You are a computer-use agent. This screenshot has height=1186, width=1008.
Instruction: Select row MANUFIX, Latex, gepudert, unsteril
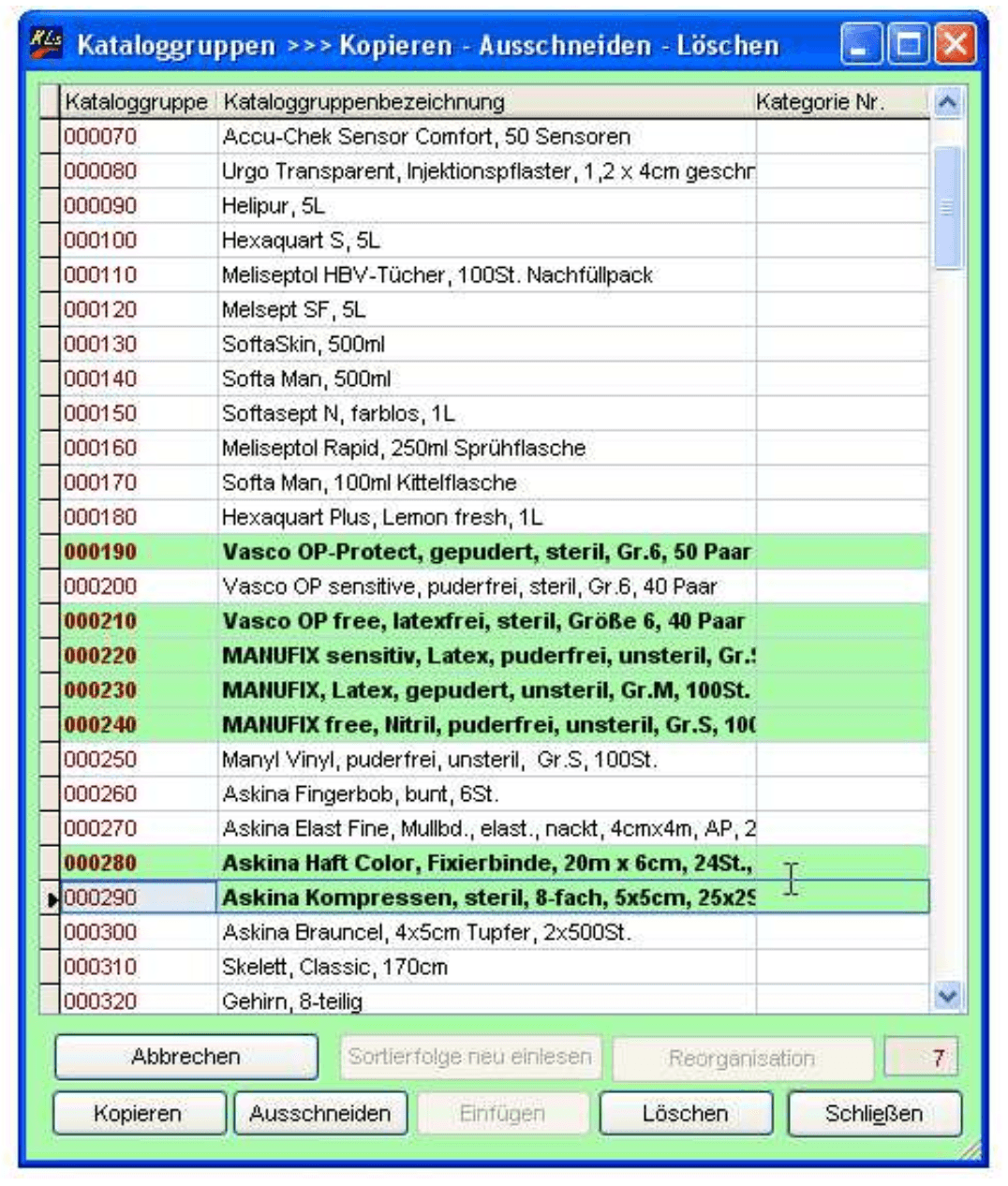pyautogui.click(x=485, y=691)
